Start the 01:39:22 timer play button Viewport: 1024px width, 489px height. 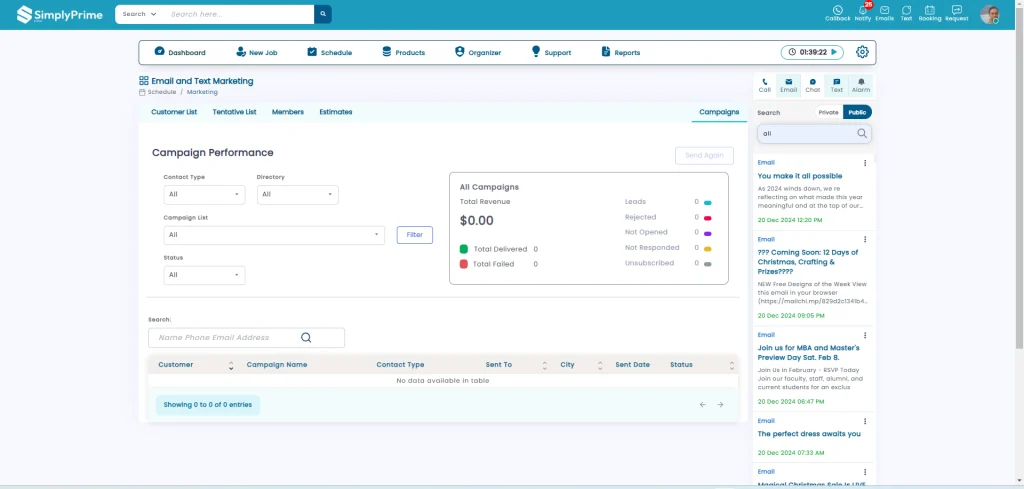point(834,52)
